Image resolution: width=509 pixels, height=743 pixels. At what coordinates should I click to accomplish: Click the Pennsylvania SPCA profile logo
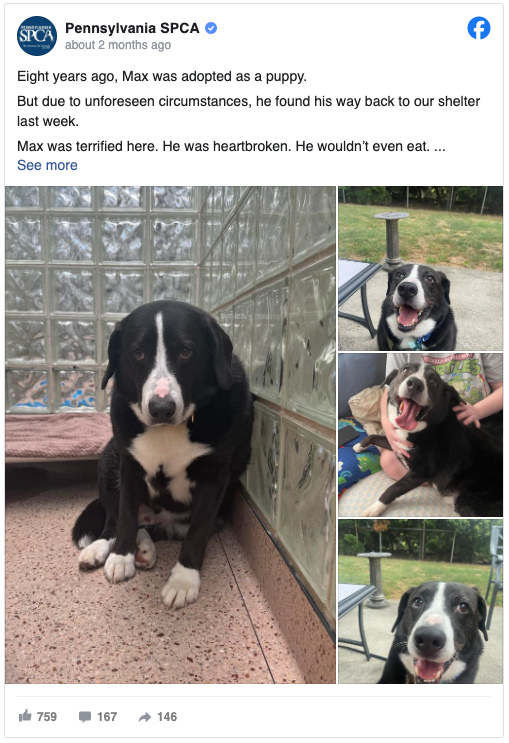pos(37,36)
